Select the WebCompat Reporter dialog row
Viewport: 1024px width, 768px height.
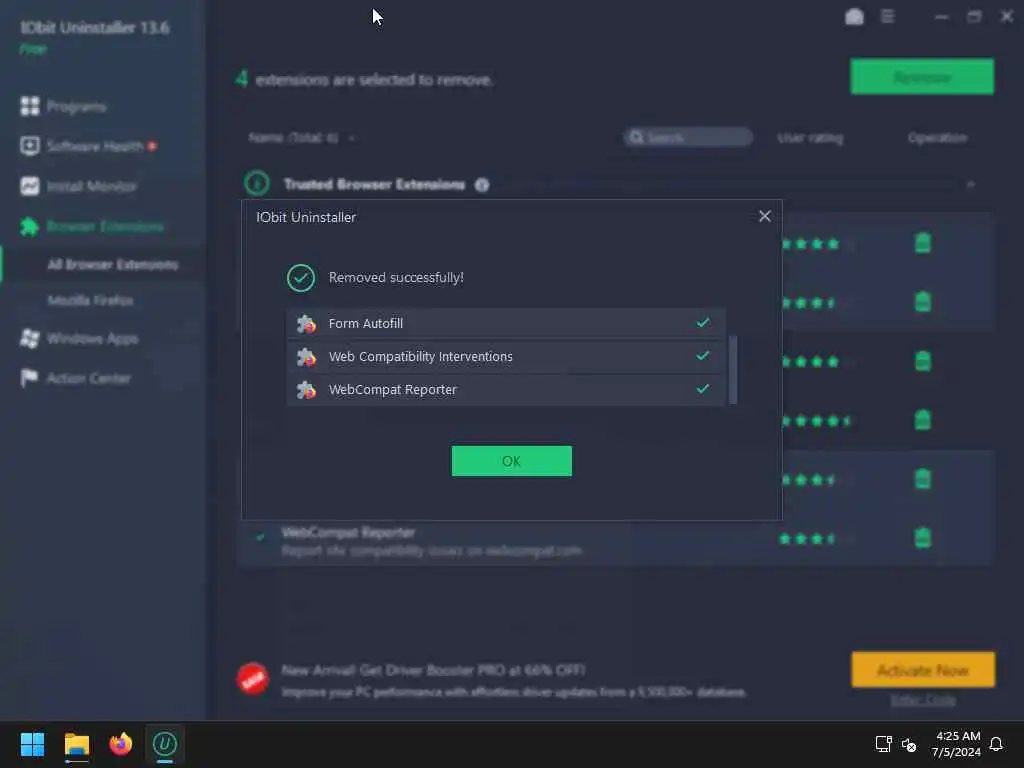505,390
